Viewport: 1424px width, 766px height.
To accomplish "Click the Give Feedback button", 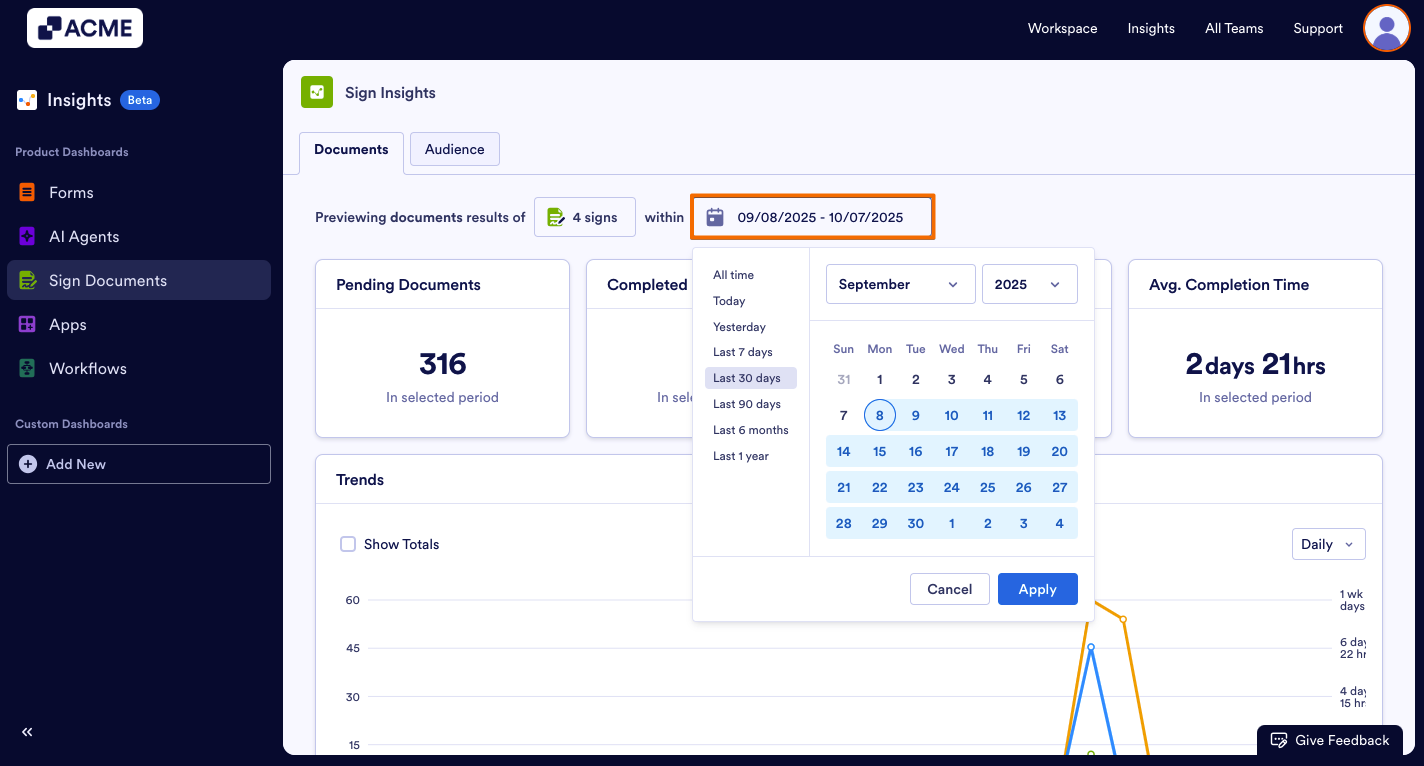I will pos(1330,740).
